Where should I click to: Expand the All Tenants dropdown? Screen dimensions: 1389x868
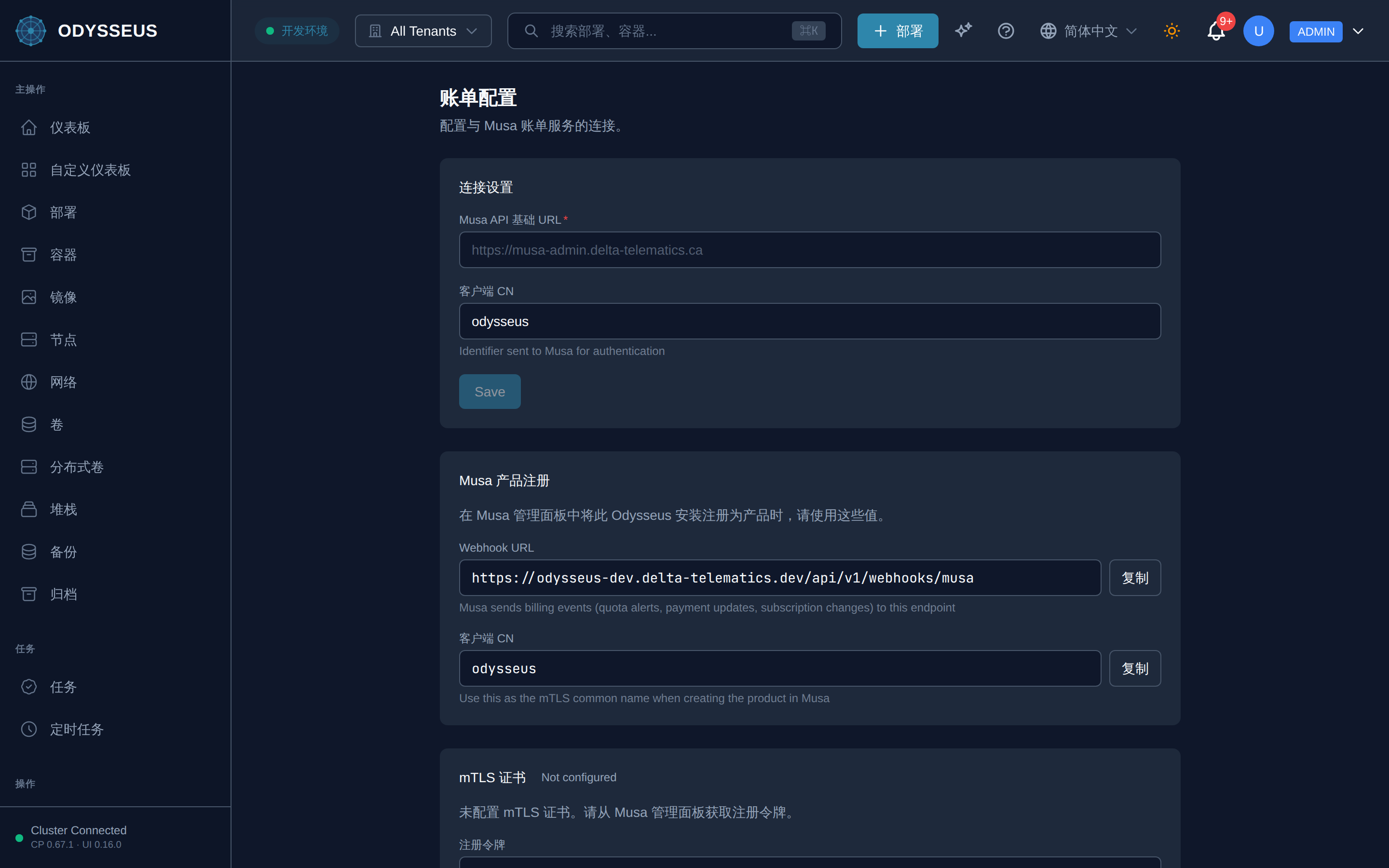tap(423, 31)
